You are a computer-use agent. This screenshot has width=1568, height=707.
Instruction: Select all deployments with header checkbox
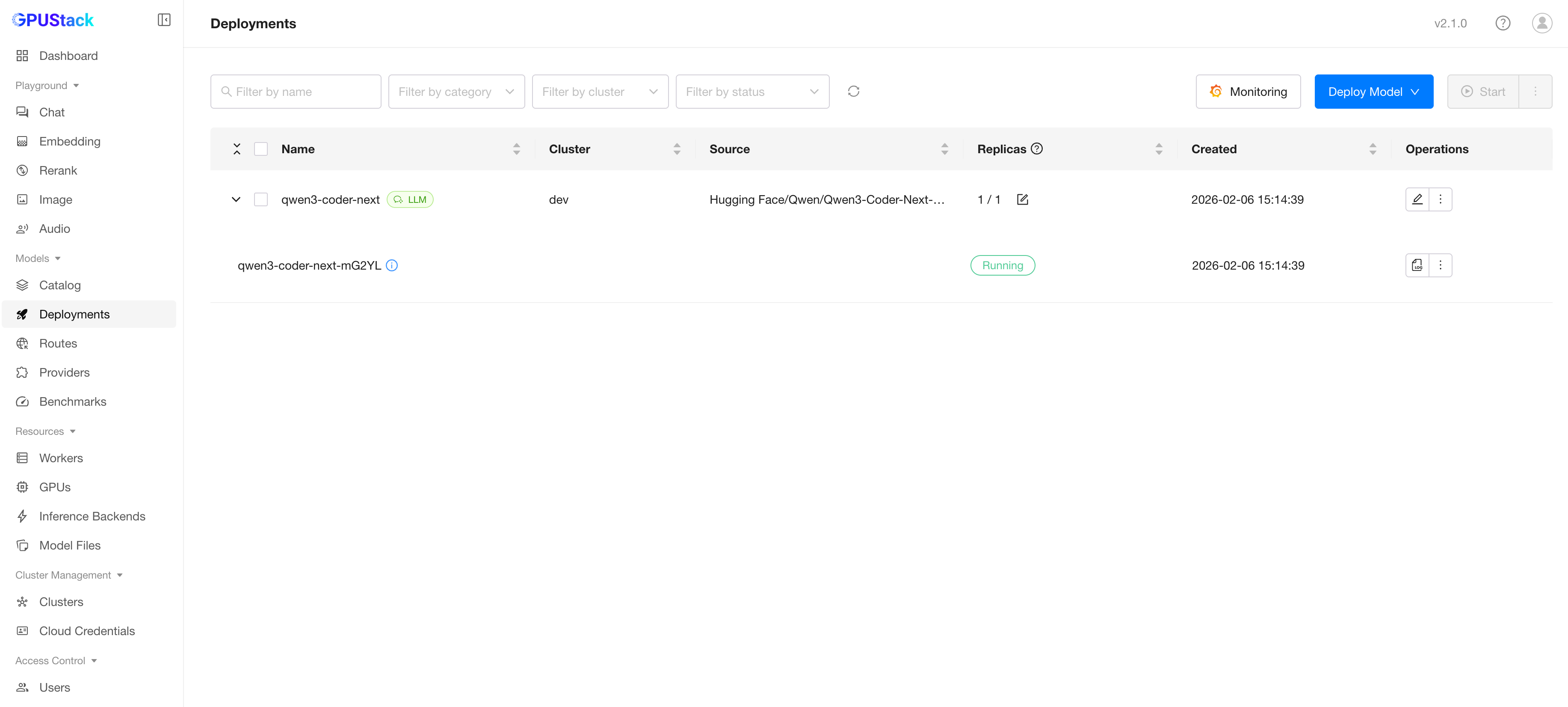pos(260,149)
